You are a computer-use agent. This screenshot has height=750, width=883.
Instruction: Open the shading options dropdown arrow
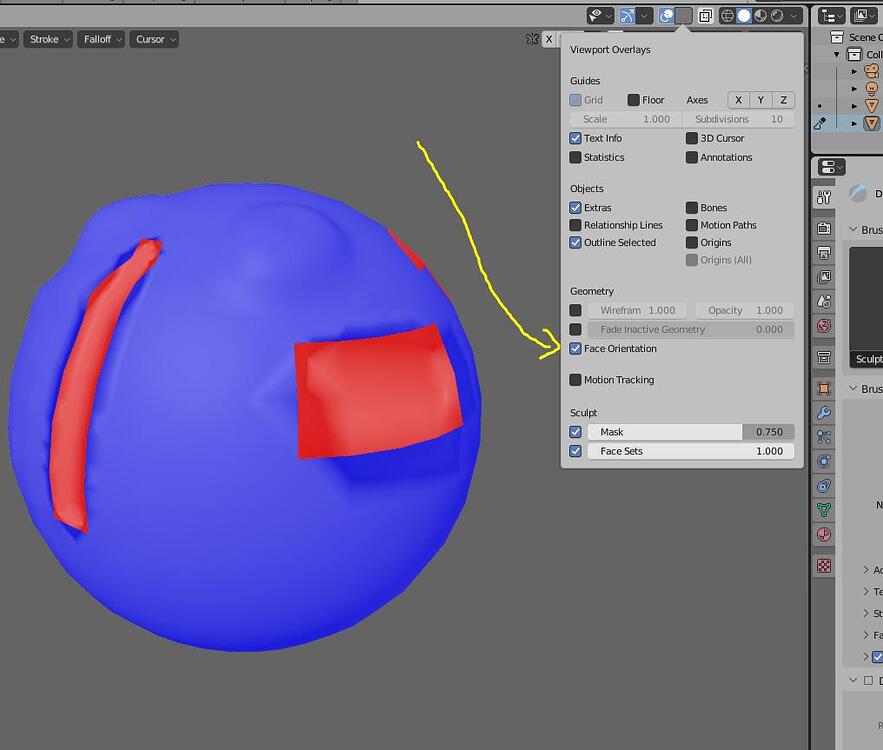(793, 16)
